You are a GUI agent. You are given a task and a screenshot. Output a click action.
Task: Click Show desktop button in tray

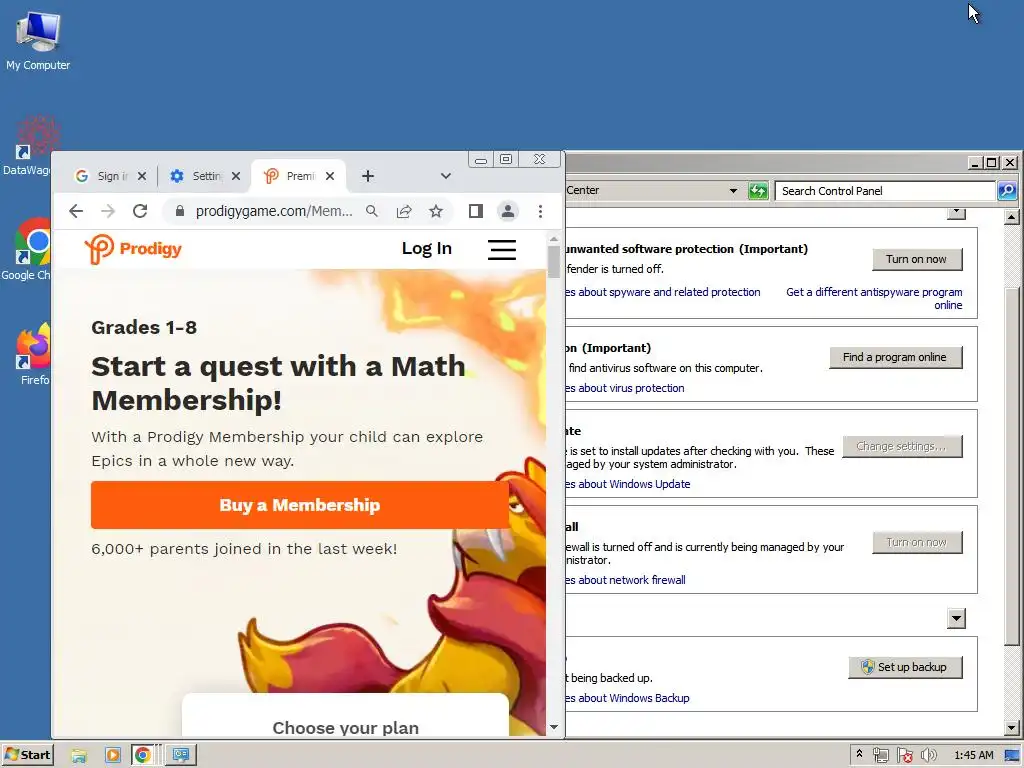[1013, 756]
